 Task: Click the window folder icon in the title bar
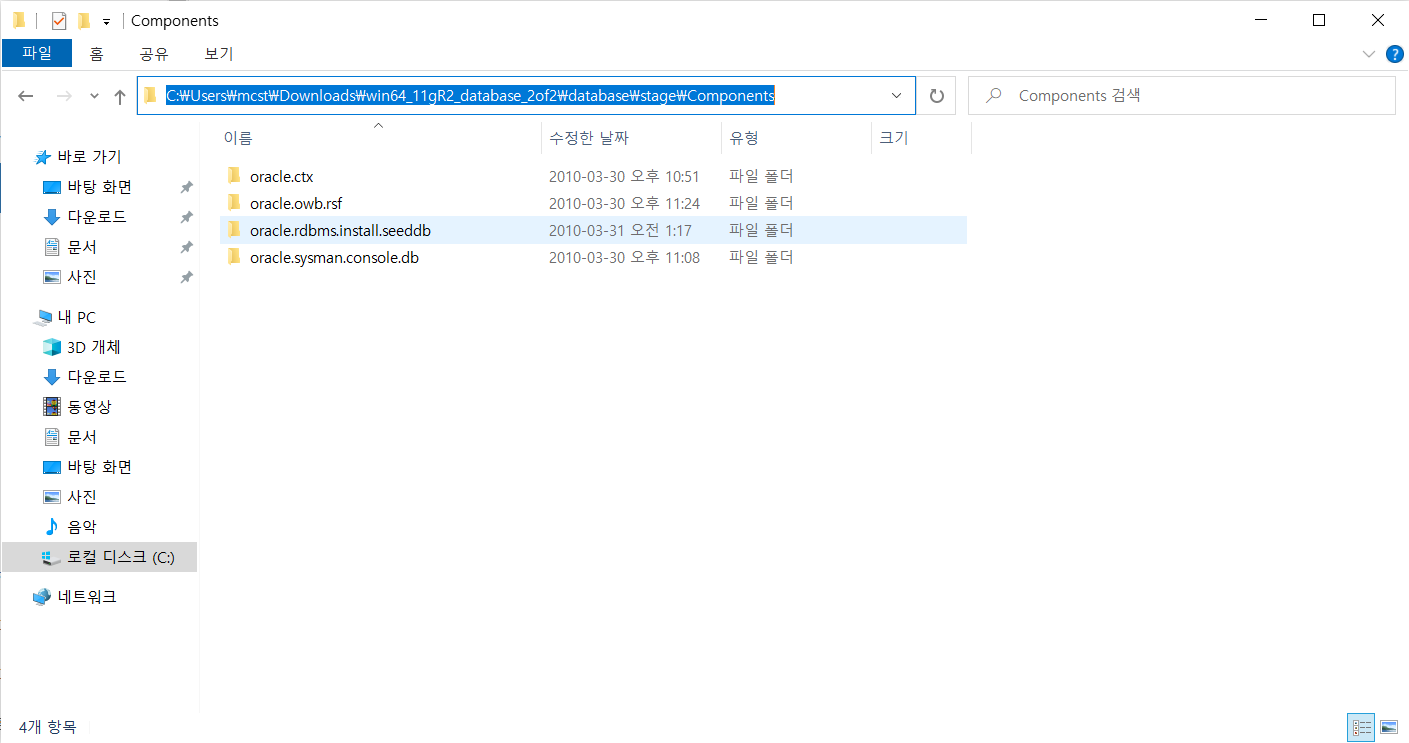19,20
